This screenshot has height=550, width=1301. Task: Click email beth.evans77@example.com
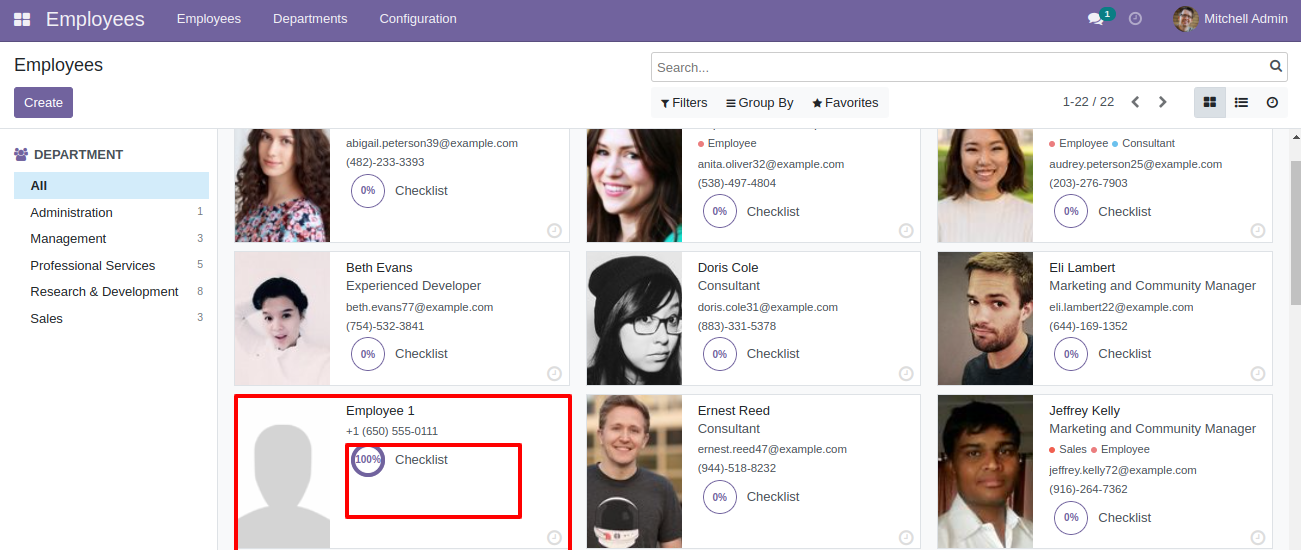click(x=419, y=307)
